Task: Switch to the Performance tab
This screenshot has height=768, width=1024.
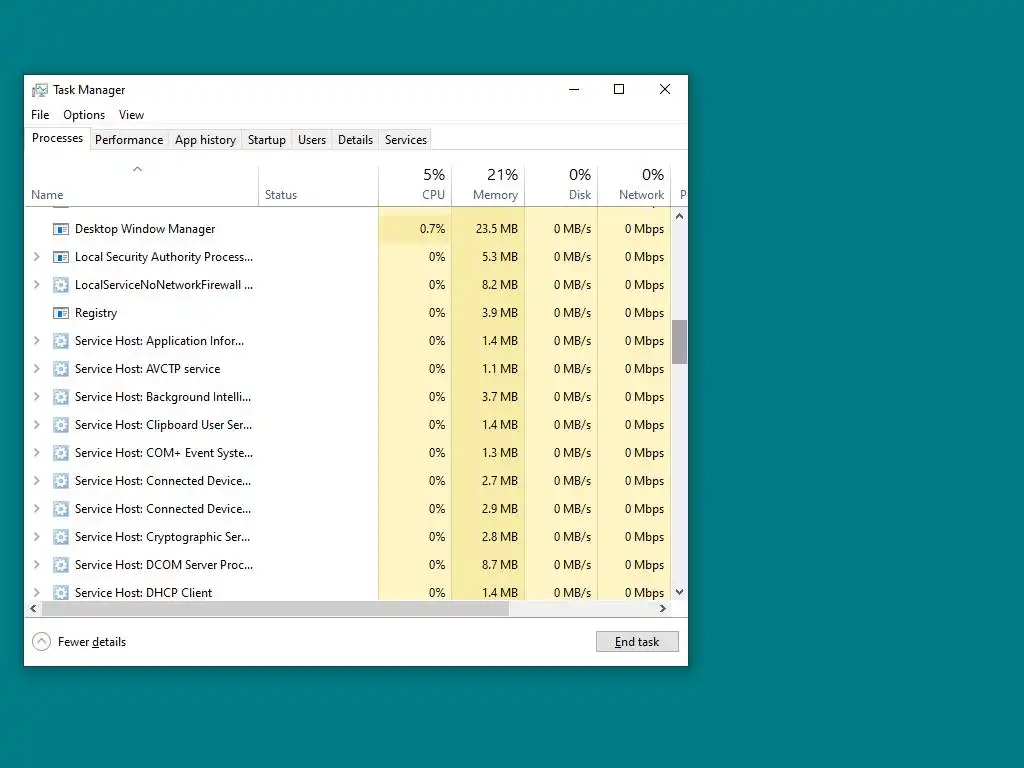Action: (129, 140)
